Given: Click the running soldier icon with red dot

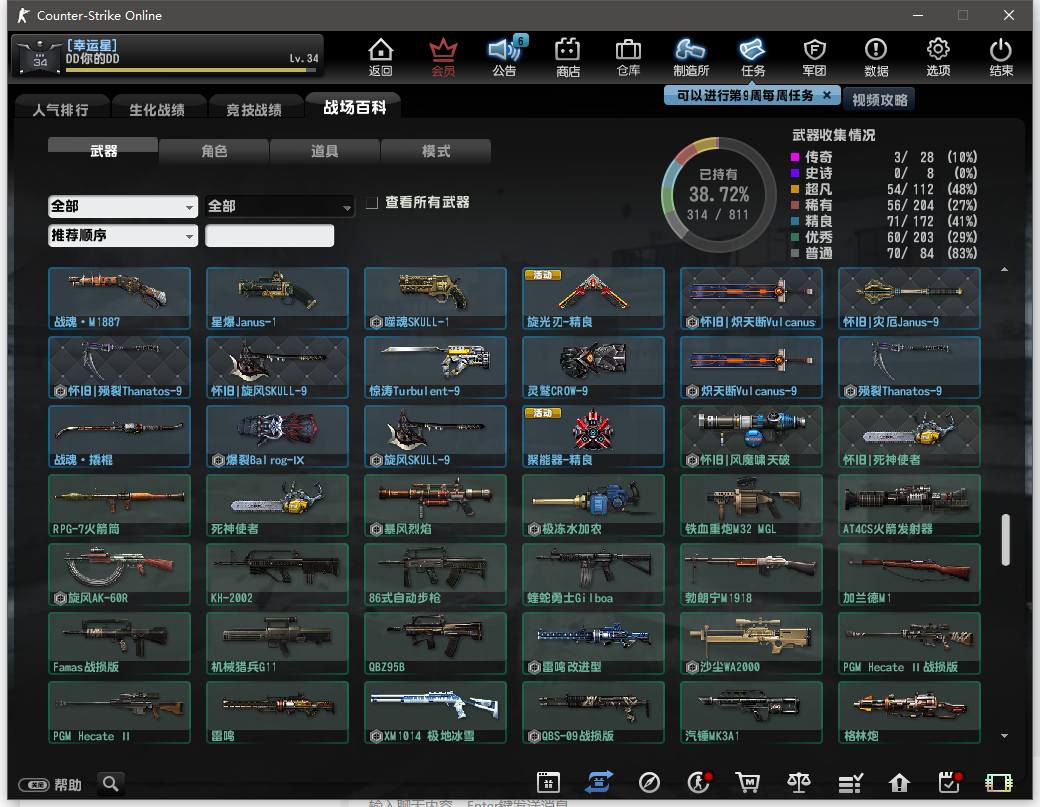Looking at the screenshot, I should coord(699,782).
